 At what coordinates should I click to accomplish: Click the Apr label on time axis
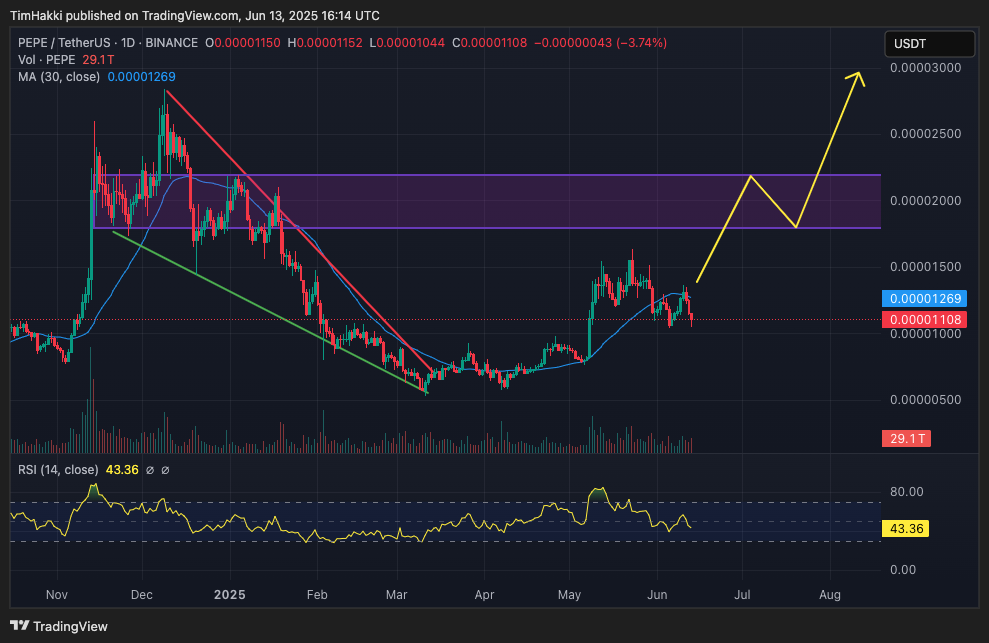click(x=484, y=594)
